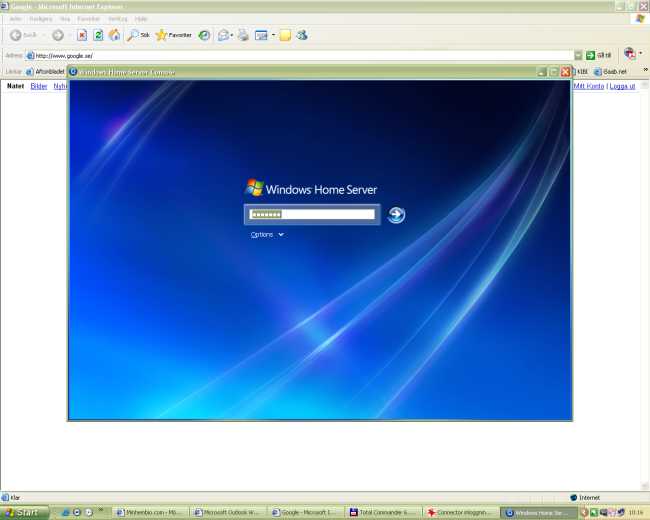Open the Saab.net link in Links bar
650x520 pixels.
pos(610,72)
